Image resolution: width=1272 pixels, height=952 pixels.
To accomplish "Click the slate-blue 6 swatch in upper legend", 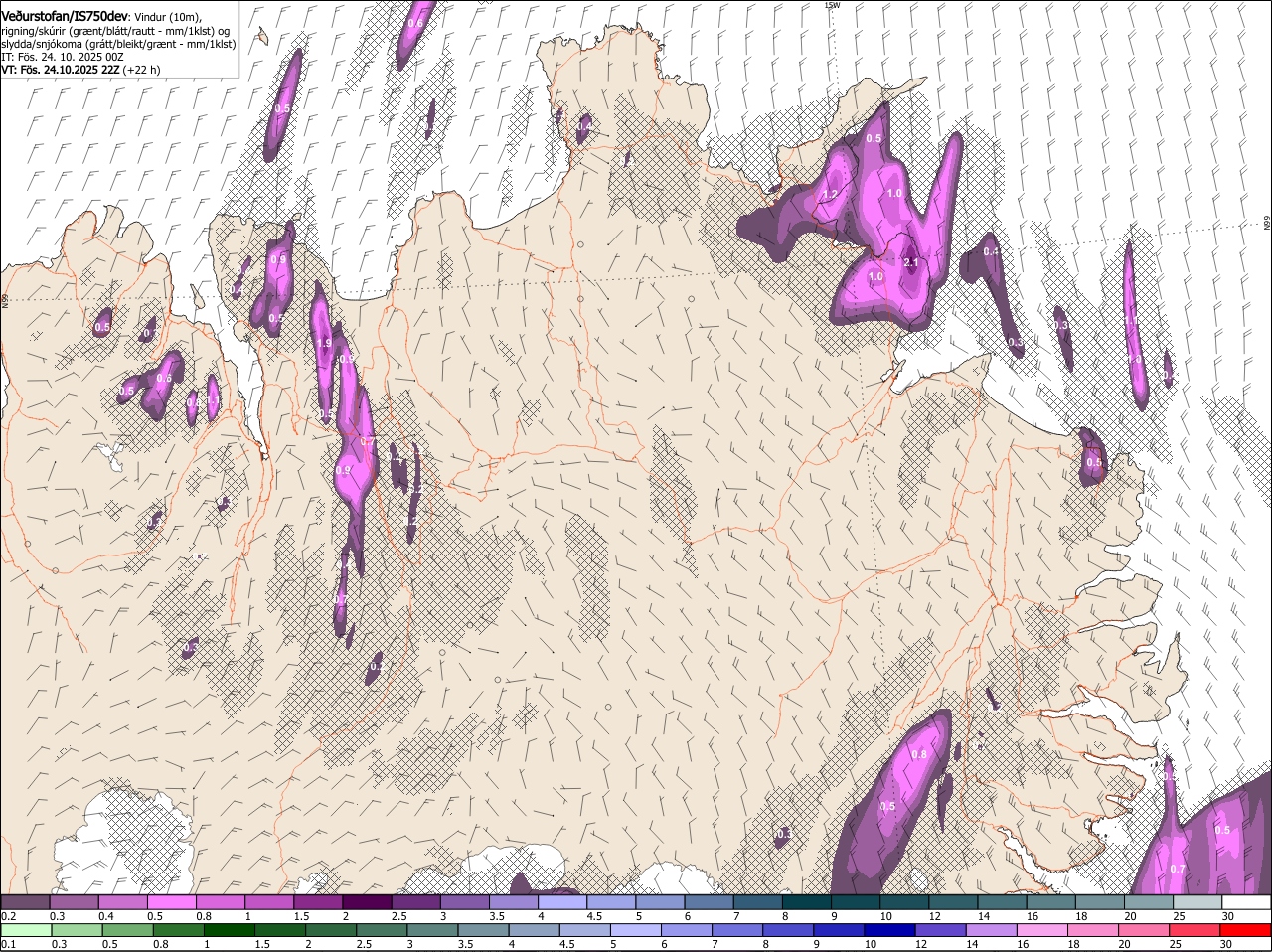I will [x=710, y=902].
